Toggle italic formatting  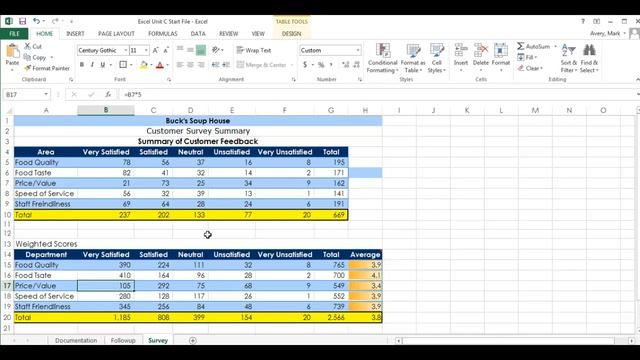(92, 65)
